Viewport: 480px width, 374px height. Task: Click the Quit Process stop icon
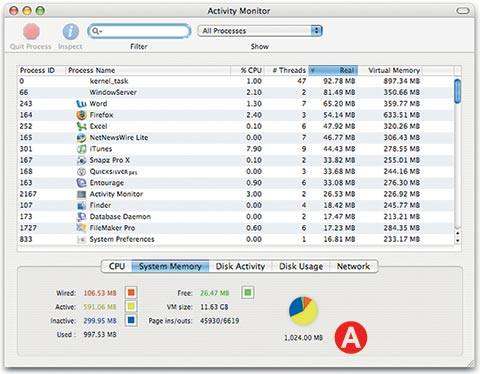coord(31,32)
